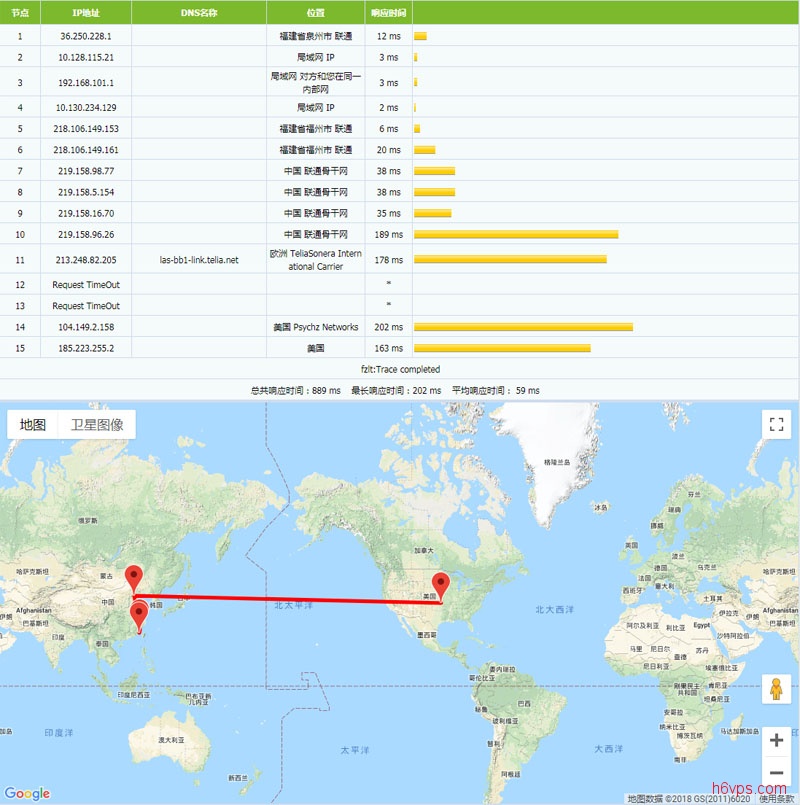The image size is (800, 805).
Task: Select IP address 219.158.5.154
Action: [x=86, y=191]
